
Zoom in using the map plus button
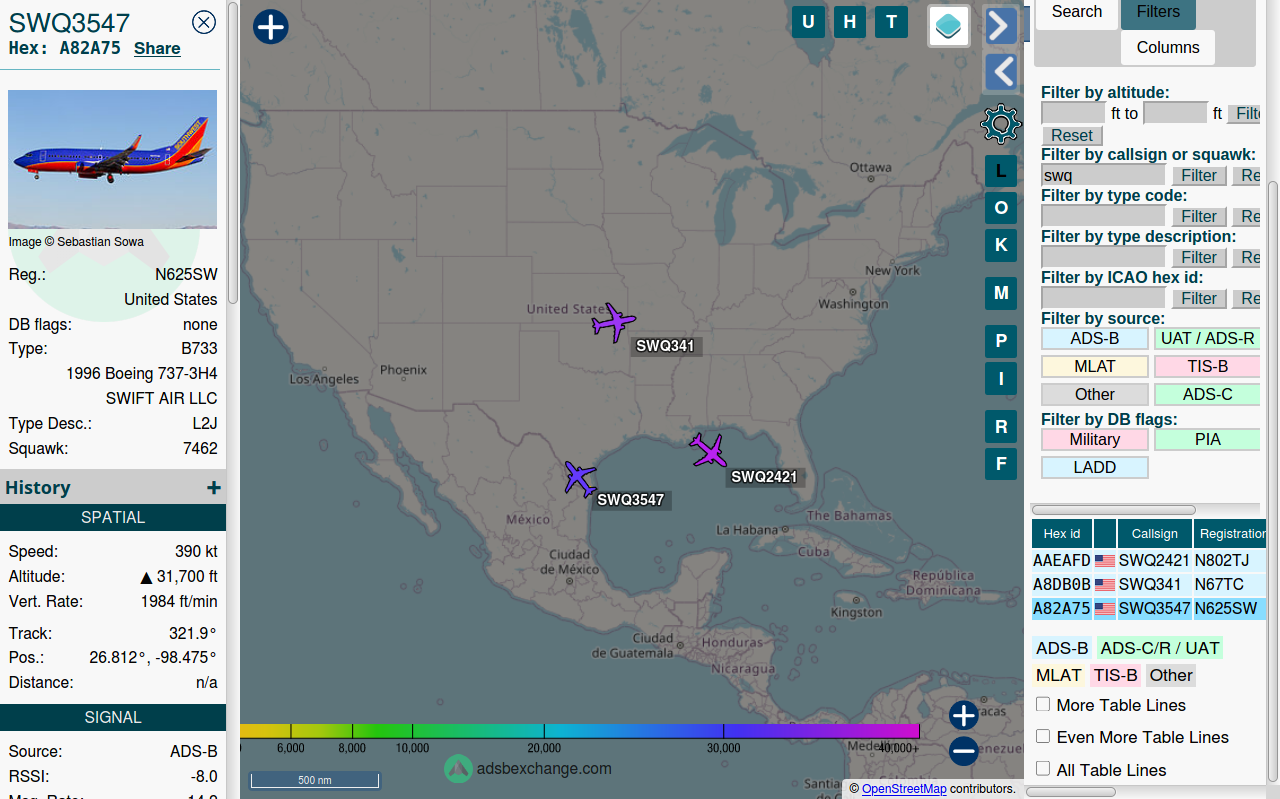(963, 715)
